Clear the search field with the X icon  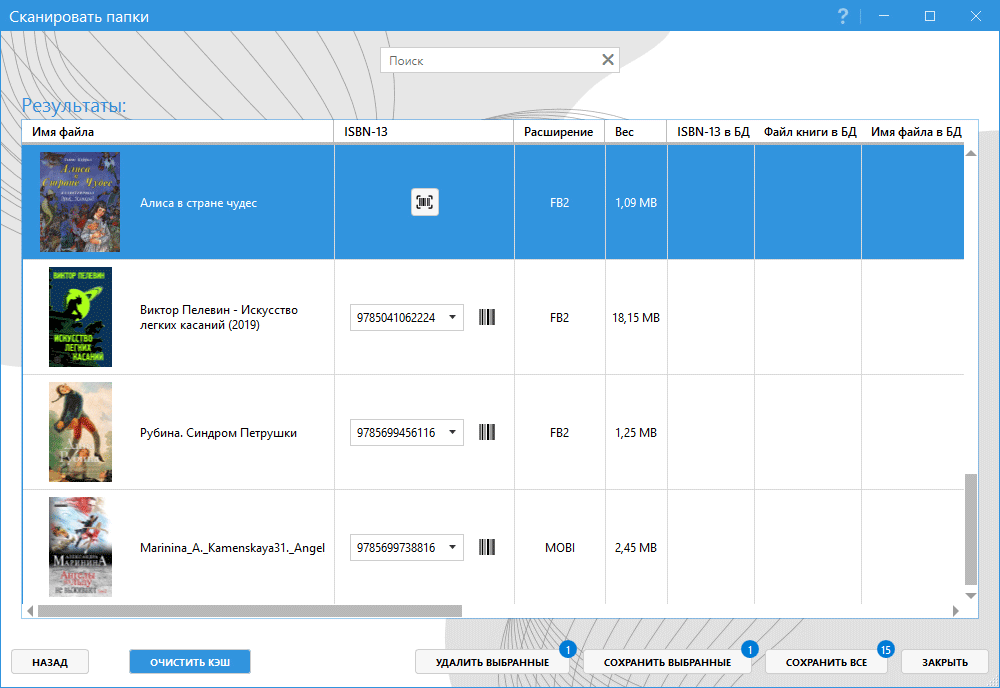coord(607,60)
